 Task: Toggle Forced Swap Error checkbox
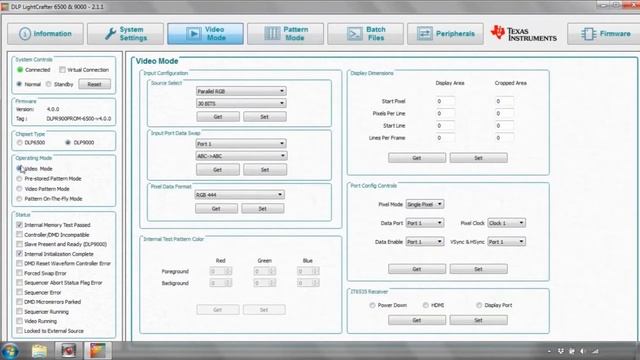(x=19, y=273)
